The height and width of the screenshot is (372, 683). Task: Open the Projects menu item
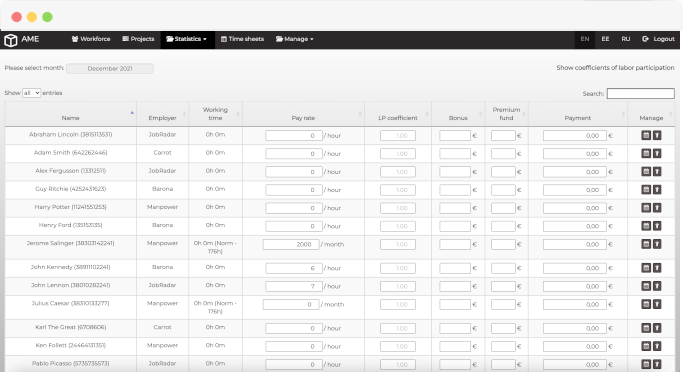(x=139, y=39)
